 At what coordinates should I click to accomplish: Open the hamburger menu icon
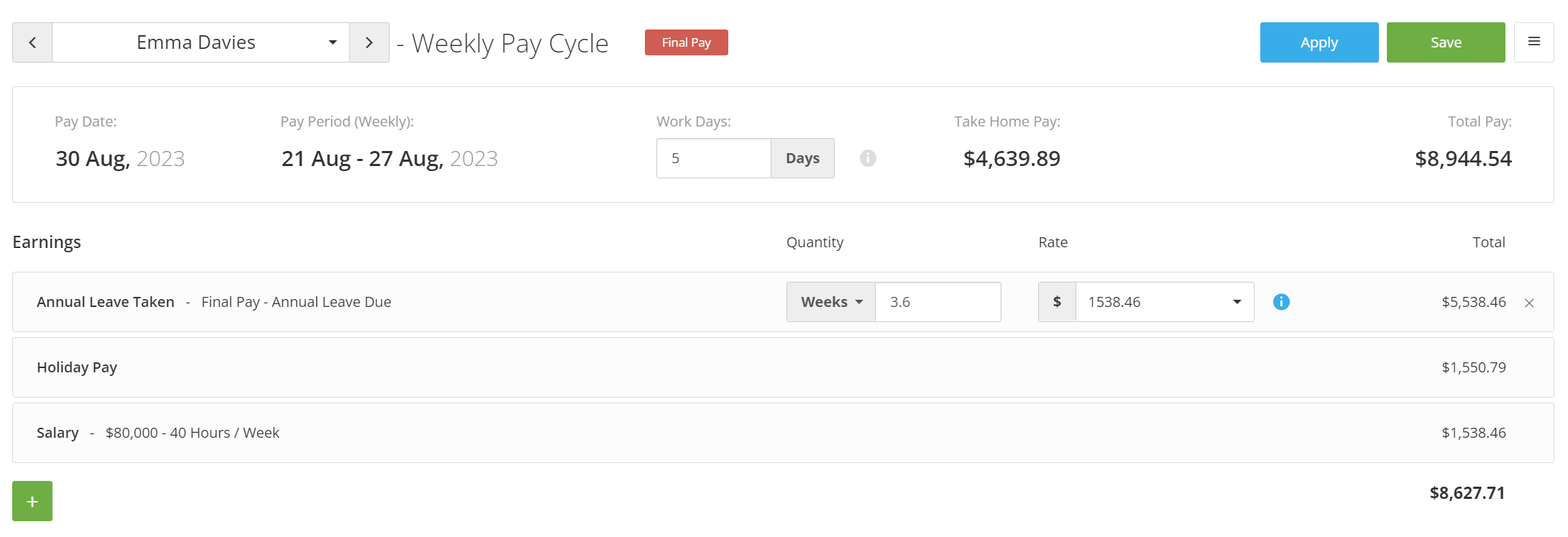click(1533, 42)
